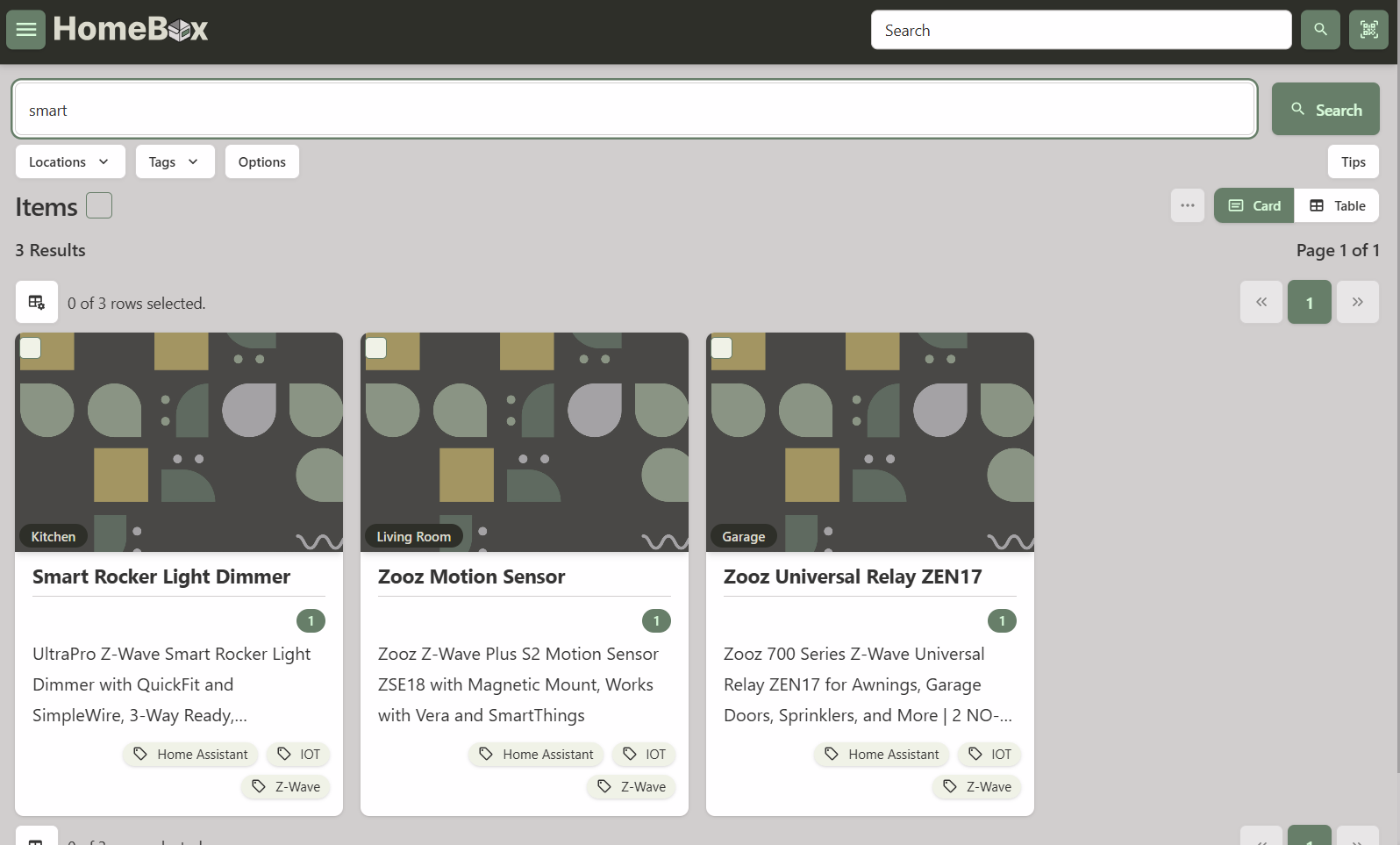Toggle the select-all checkbox next to Items
Screen dimensions: 1400x845
[99, 205]
